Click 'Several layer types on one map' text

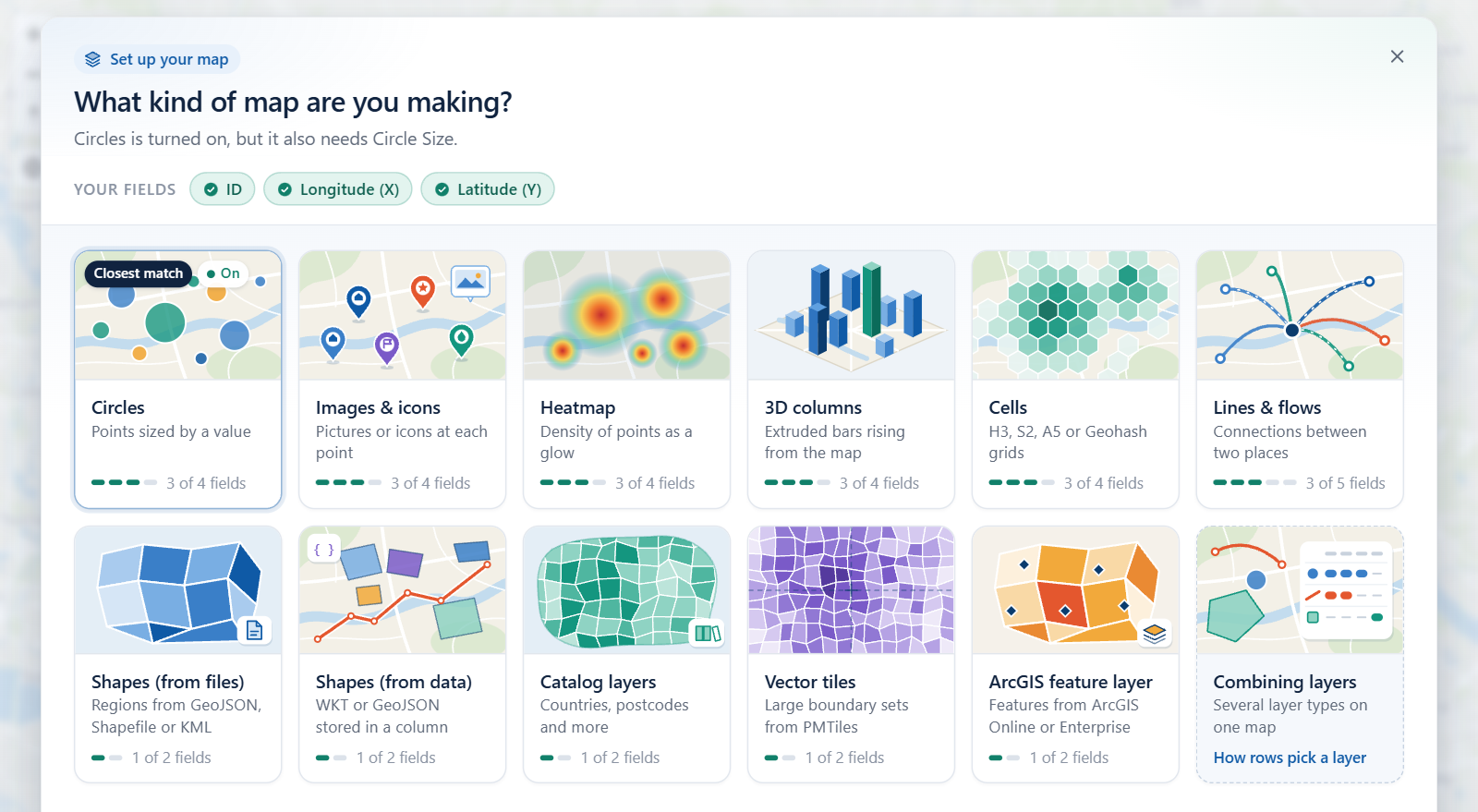pyautogui.click(x=1290, y=716)
